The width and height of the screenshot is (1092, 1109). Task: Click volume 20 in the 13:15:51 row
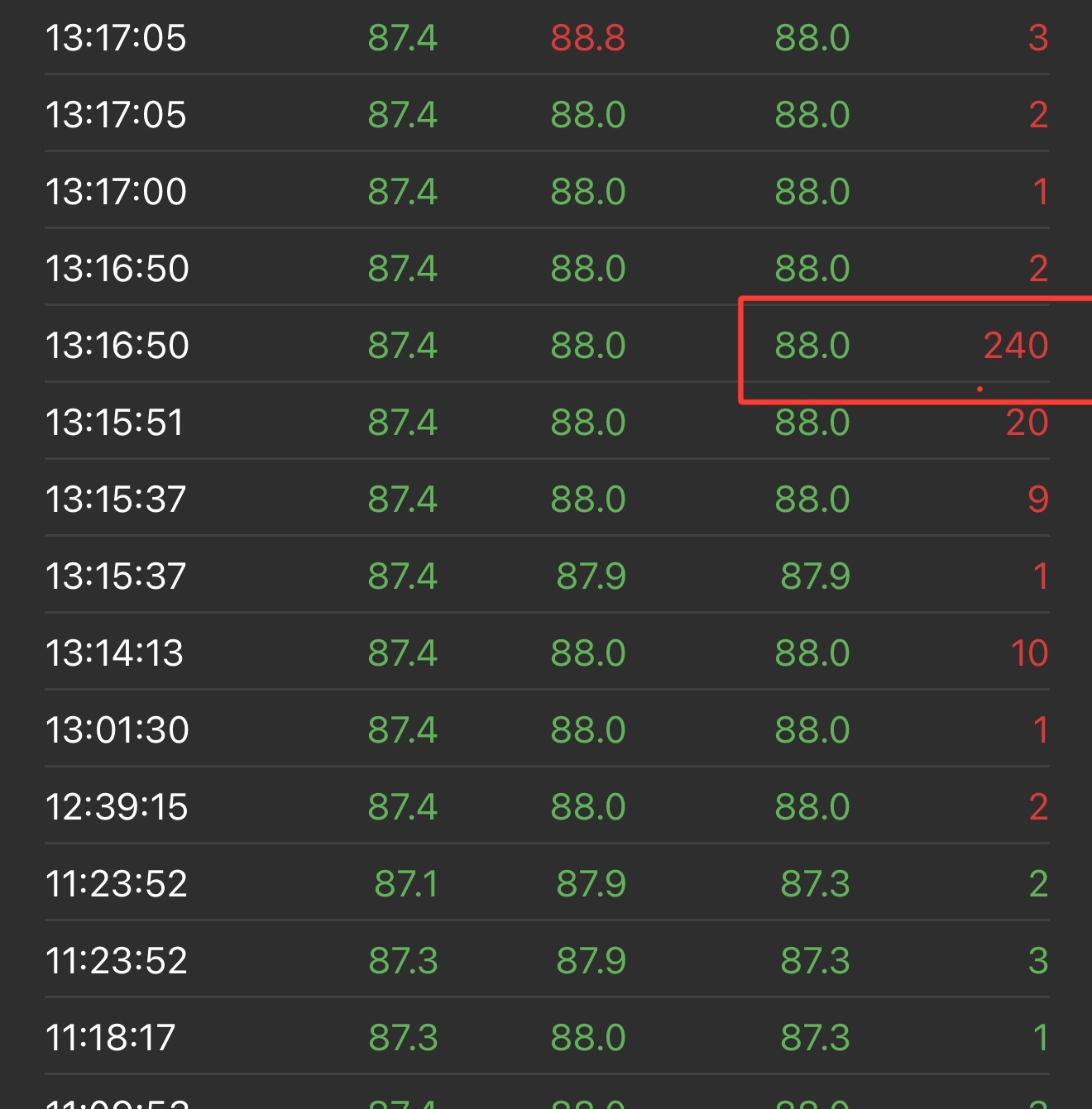pyautogui.click(x=1027, y=423)
